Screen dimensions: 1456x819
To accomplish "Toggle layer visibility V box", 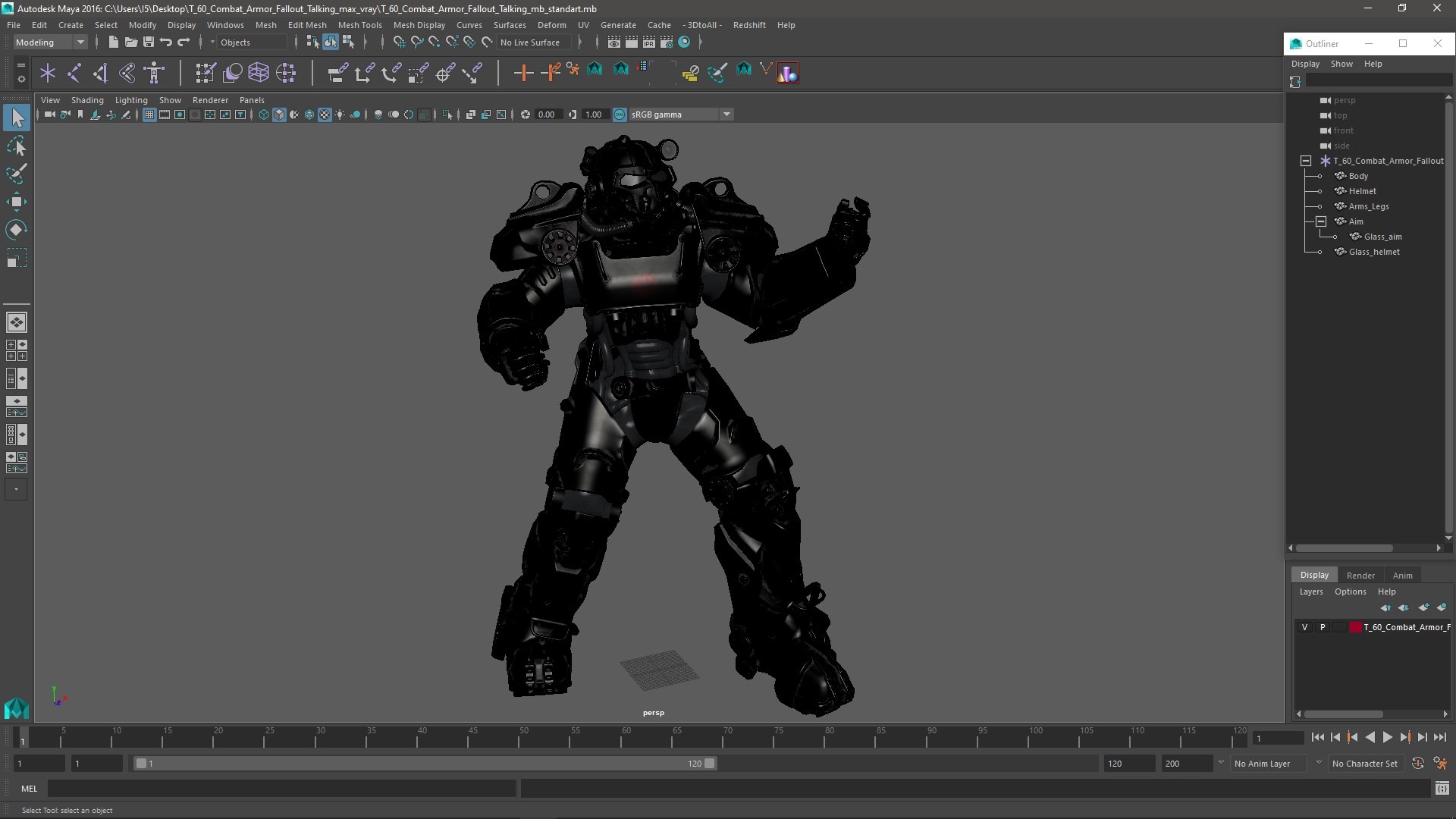I will [1304, 627].
